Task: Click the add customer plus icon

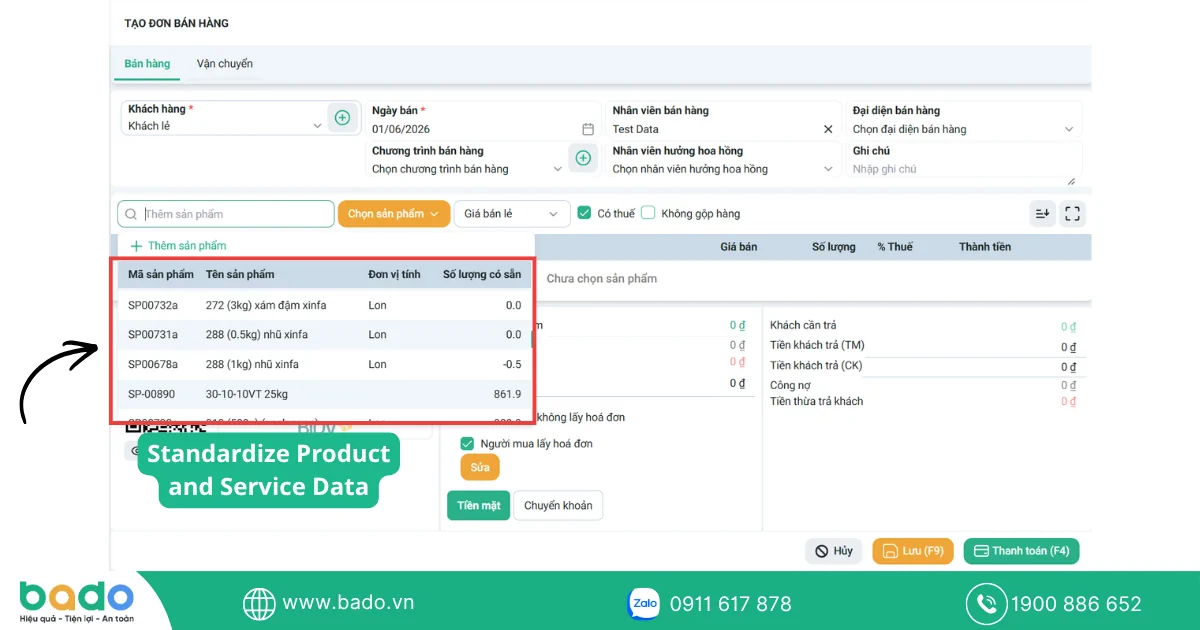Action: pyautogui.click(x=342, y=117)
